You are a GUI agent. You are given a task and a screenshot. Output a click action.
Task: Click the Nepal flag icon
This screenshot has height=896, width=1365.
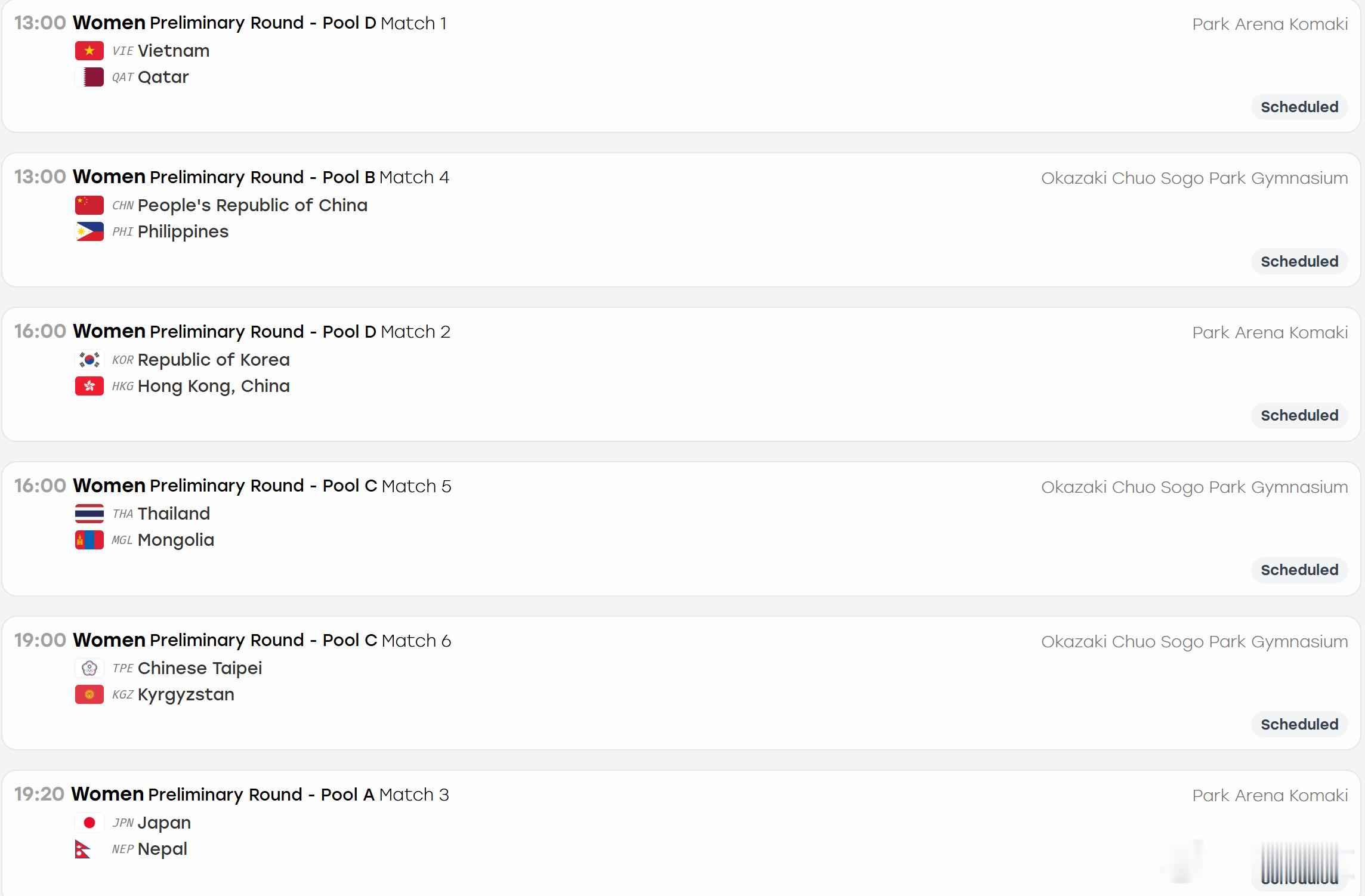(83, 849)
